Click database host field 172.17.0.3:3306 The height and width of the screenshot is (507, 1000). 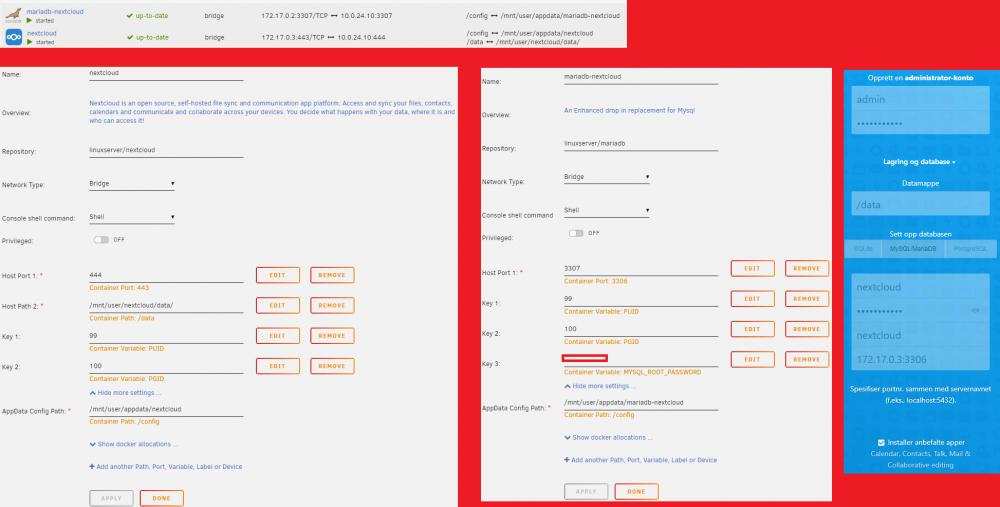[920, 359]
